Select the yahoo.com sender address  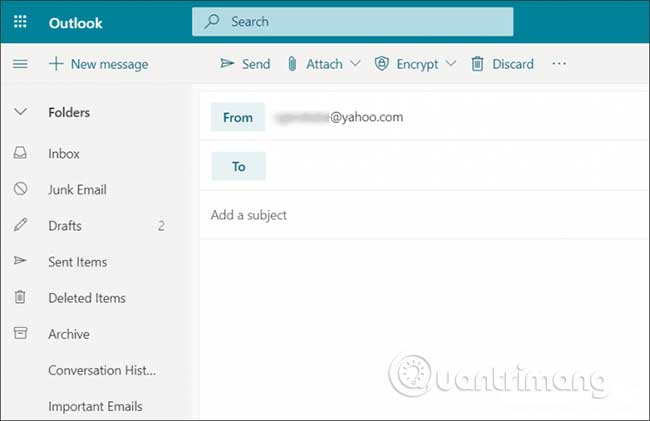(x=339, y=117)
